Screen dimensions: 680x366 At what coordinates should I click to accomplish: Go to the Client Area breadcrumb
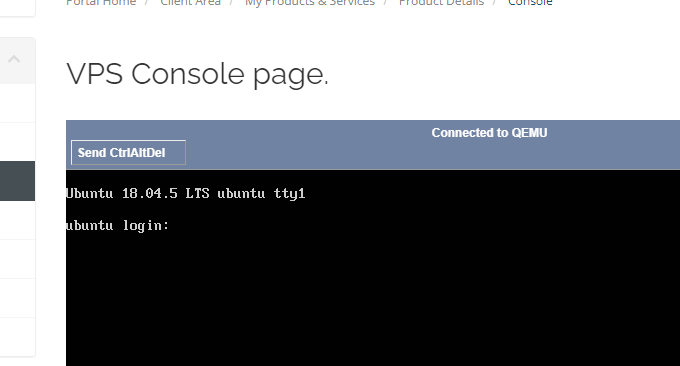[190, 3]
